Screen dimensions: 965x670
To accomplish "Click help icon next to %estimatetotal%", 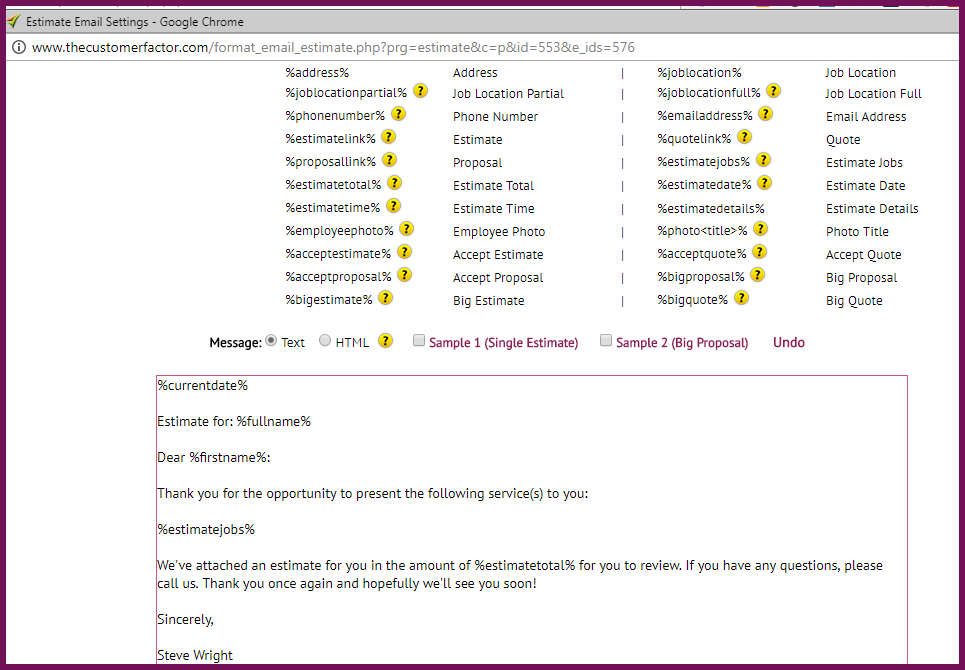I will (394, 183).
